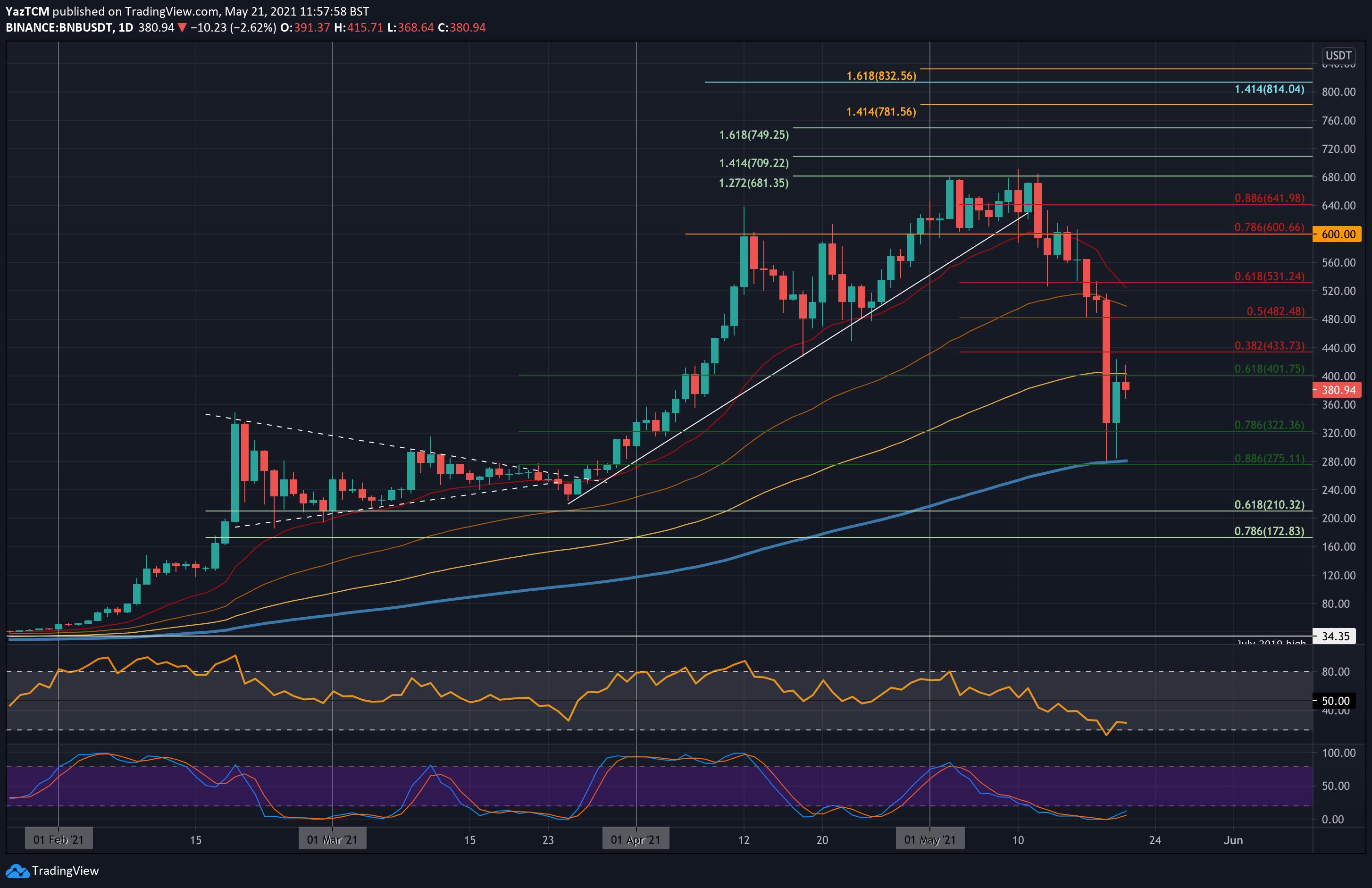Click the YazTCM author name
The image size is (1372, 888).
(x=27, y=11)
